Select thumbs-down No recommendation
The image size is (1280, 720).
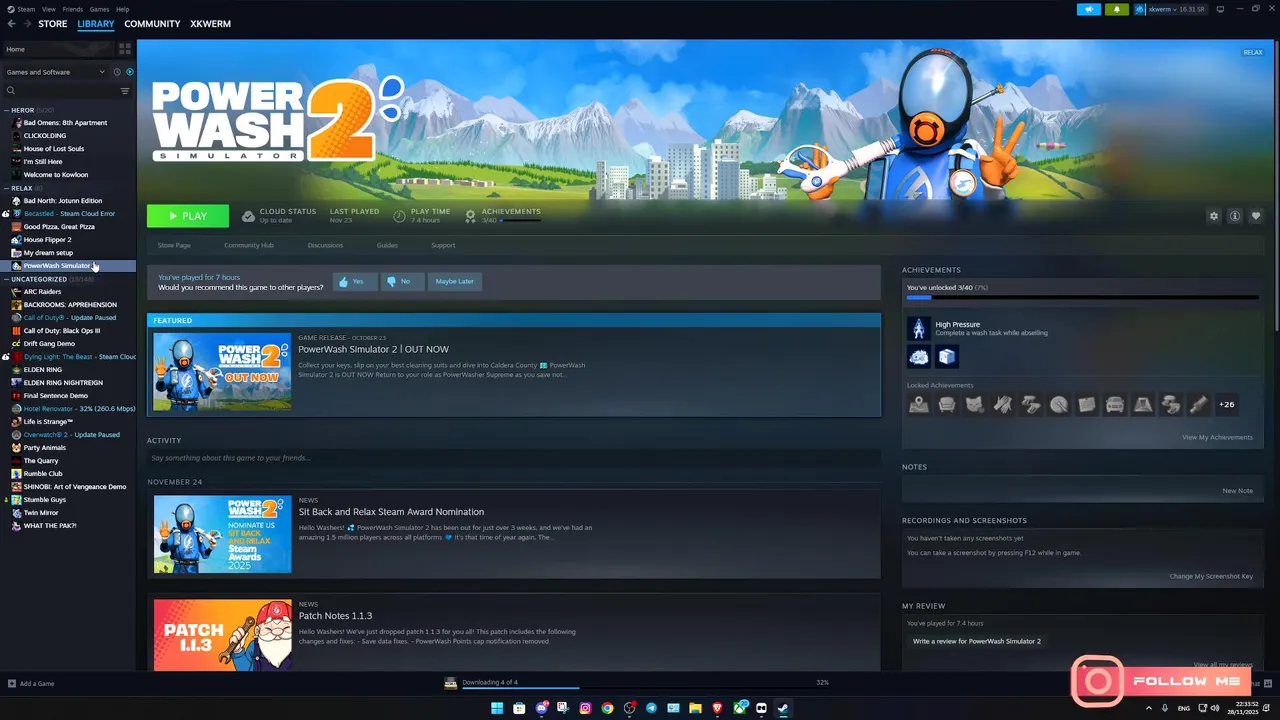coord(402,282)
